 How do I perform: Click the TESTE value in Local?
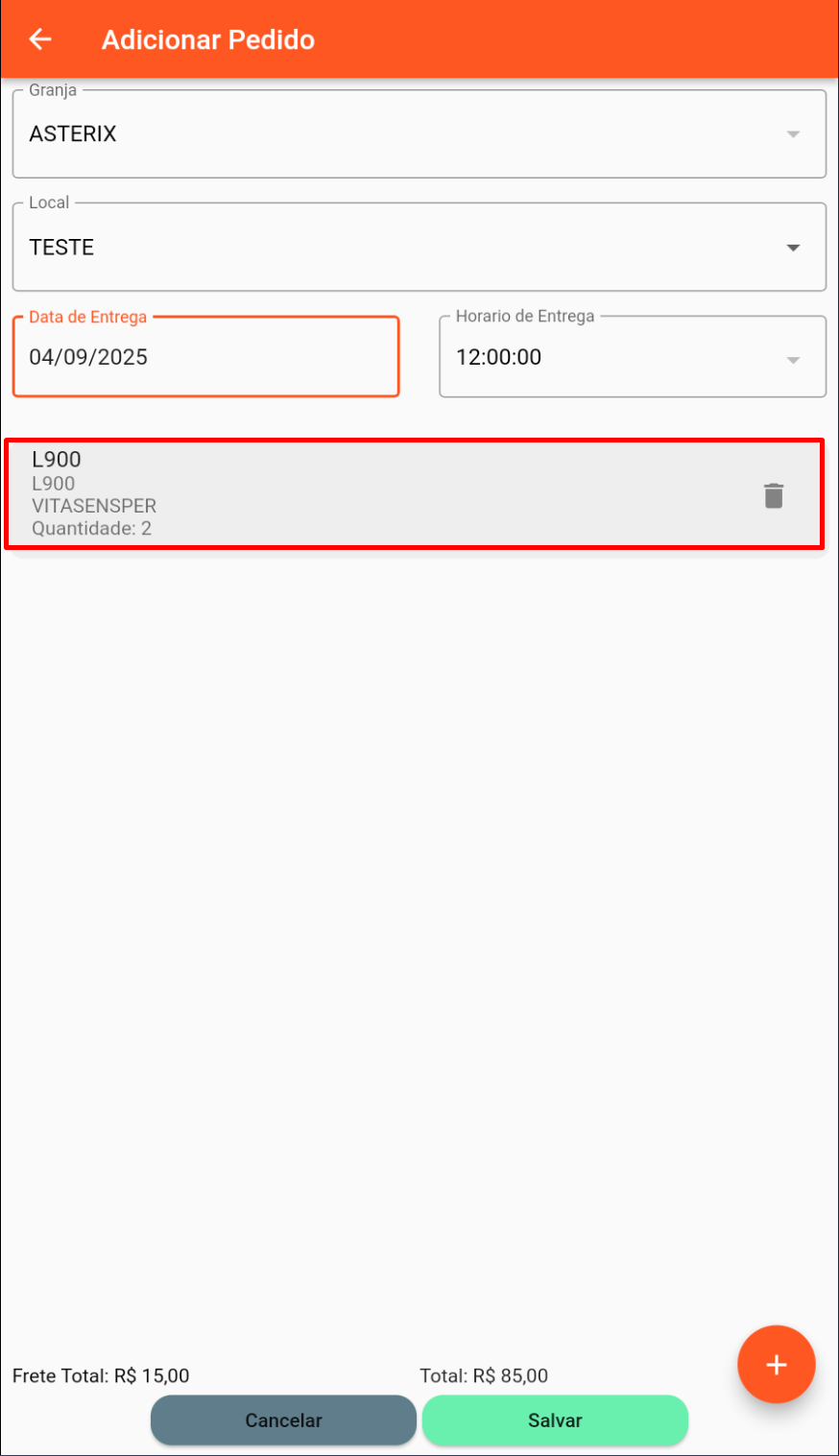[x=61, y=248]
